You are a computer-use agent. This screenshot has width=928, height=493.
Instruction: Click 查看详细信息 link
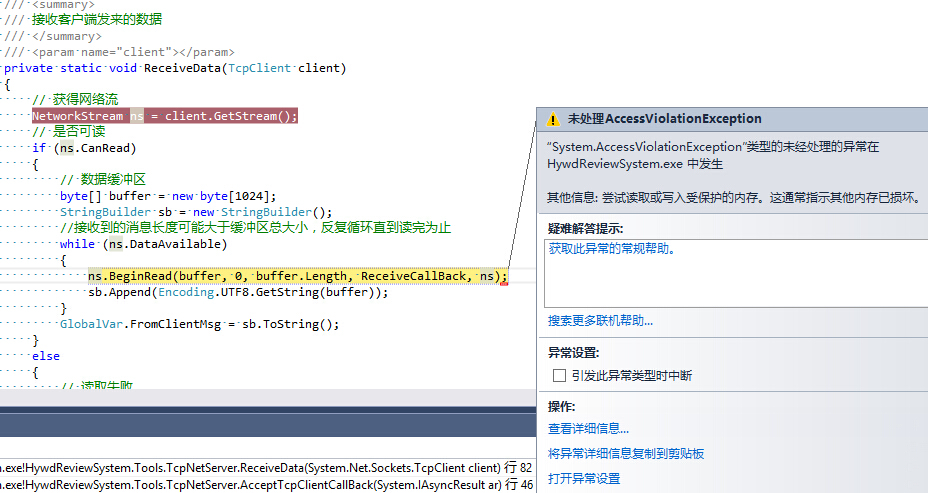[x=588, y=428]
